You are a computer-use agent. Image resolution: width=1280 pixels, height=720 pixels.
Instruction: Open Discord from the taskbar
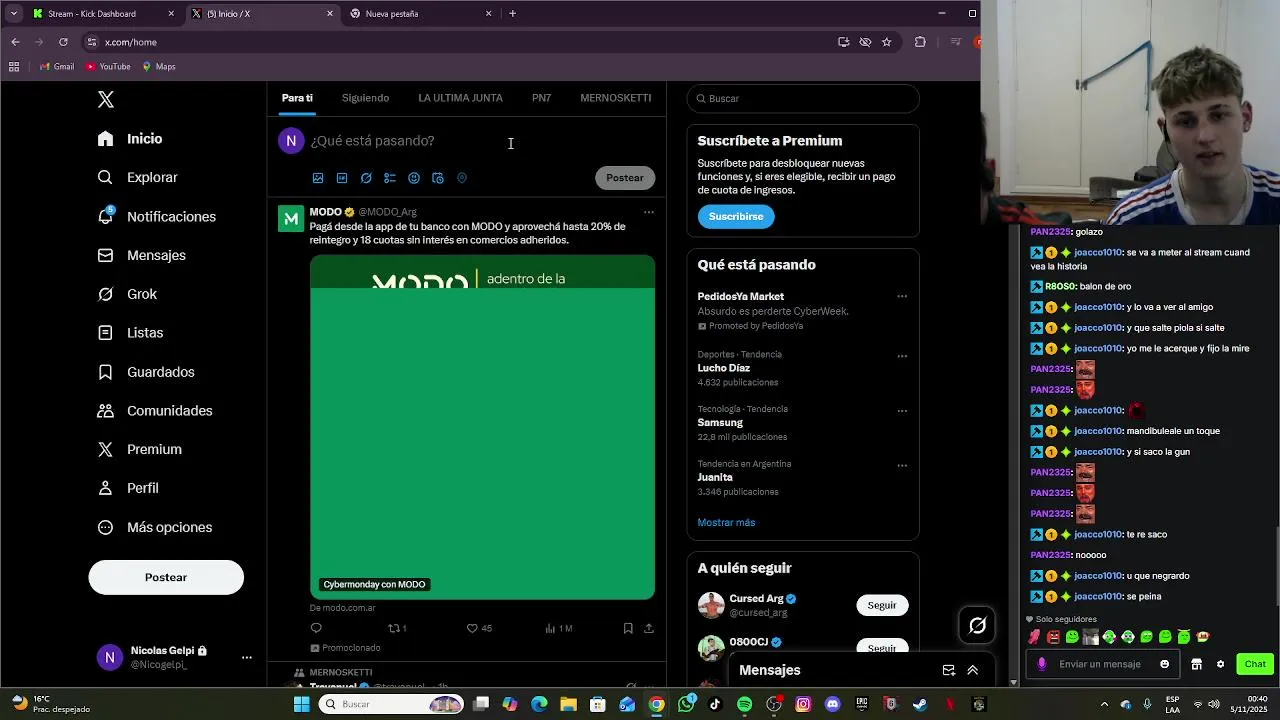832,704
